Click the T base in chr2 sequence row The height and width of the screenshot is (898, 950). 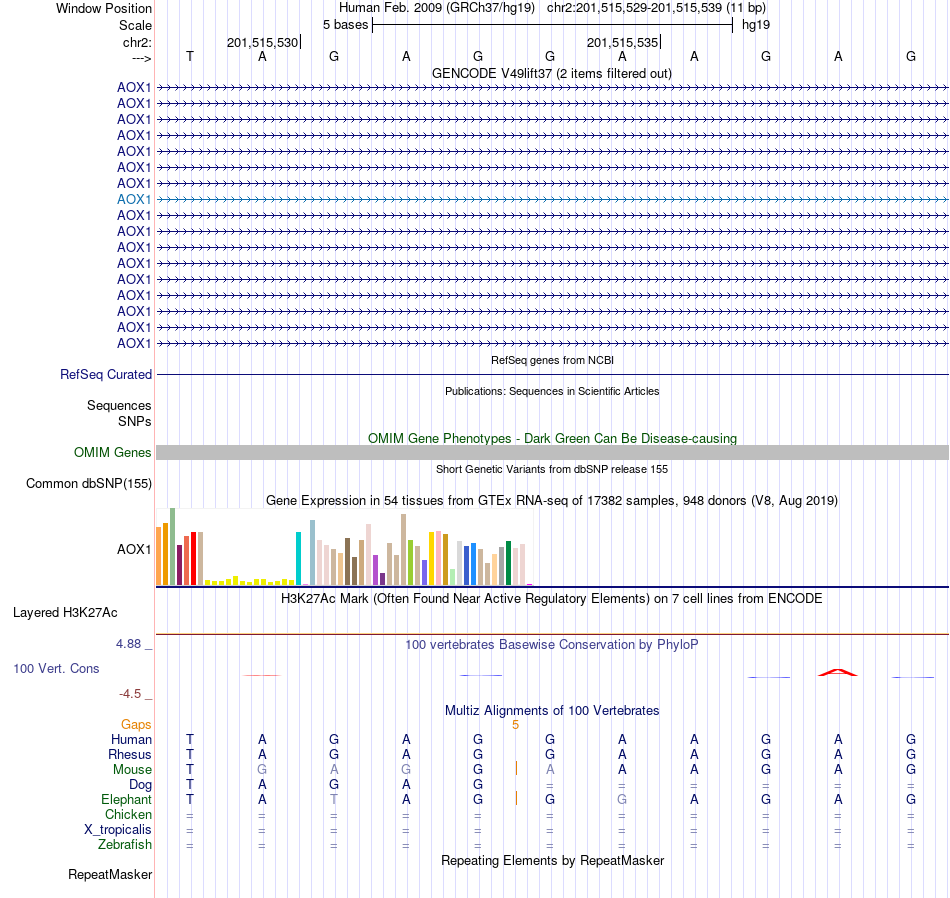click(190, 56)
